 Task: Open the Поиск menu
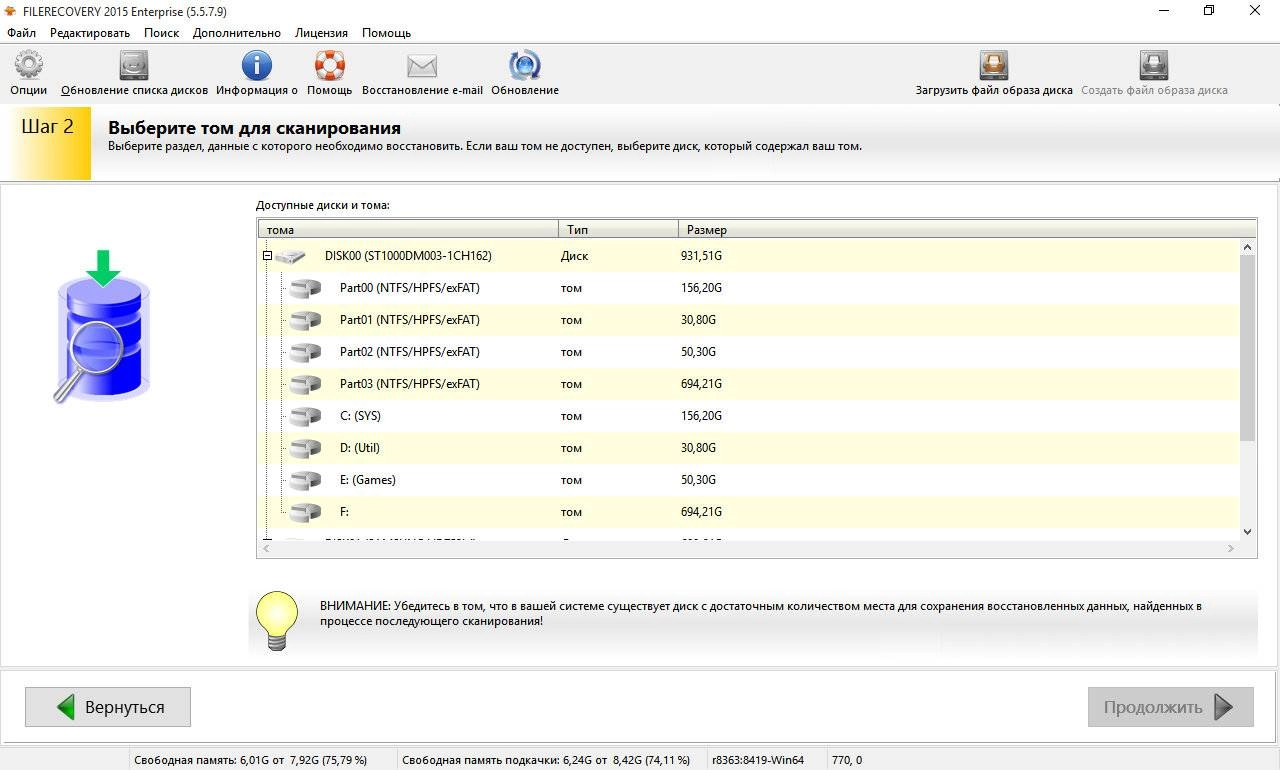coord(161,33)
